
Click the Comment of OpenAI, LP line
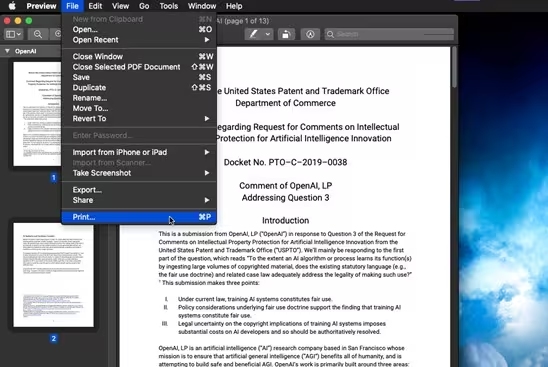286,186
